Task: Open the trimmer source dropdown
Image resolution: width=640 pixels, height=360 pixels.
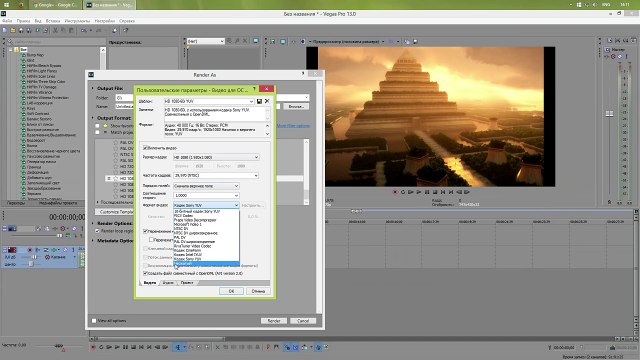Action: pyautogui.click(x=222, y=41)
